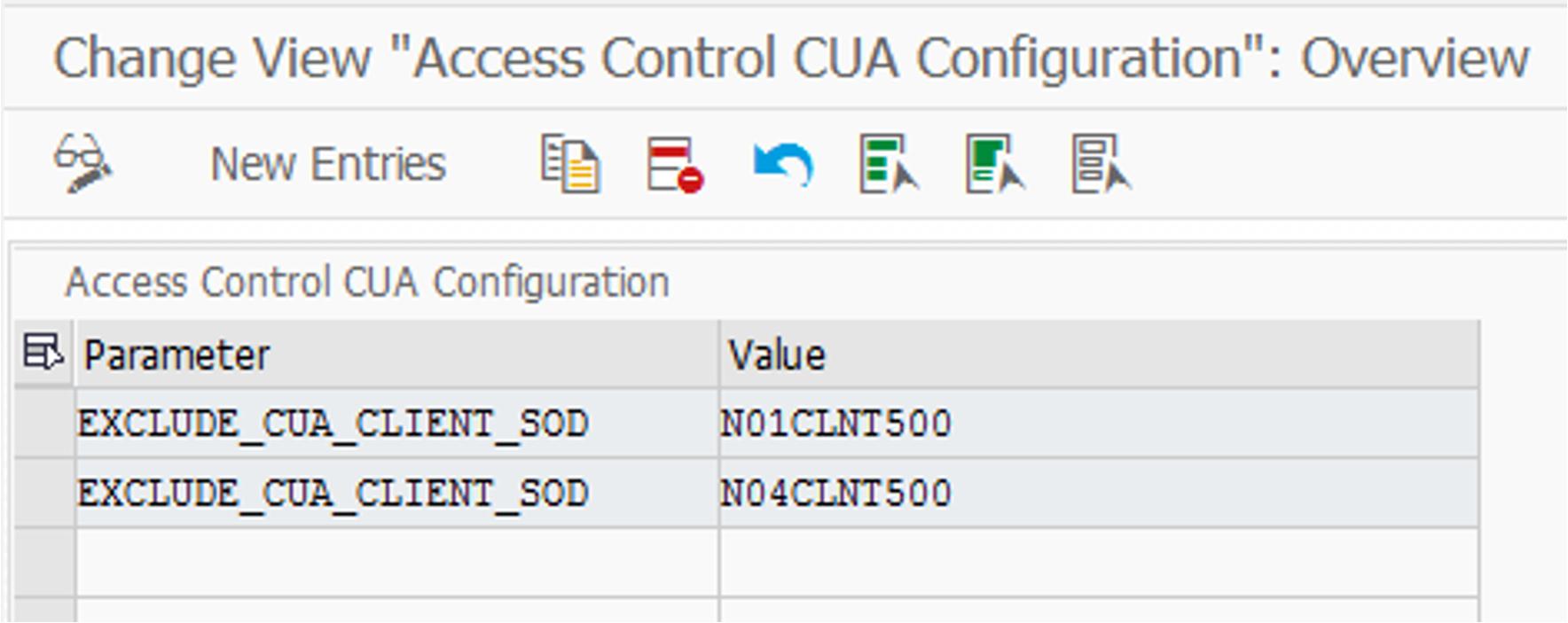Click the Select Block toolbar icon

pyautogui.click(x=995, y=163)
